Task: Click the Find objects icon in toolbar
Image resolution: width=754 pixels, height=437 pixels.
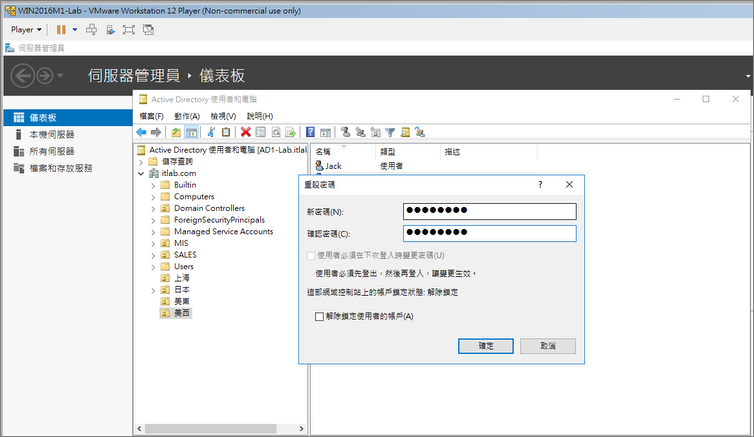Action: tap(405, 132)
